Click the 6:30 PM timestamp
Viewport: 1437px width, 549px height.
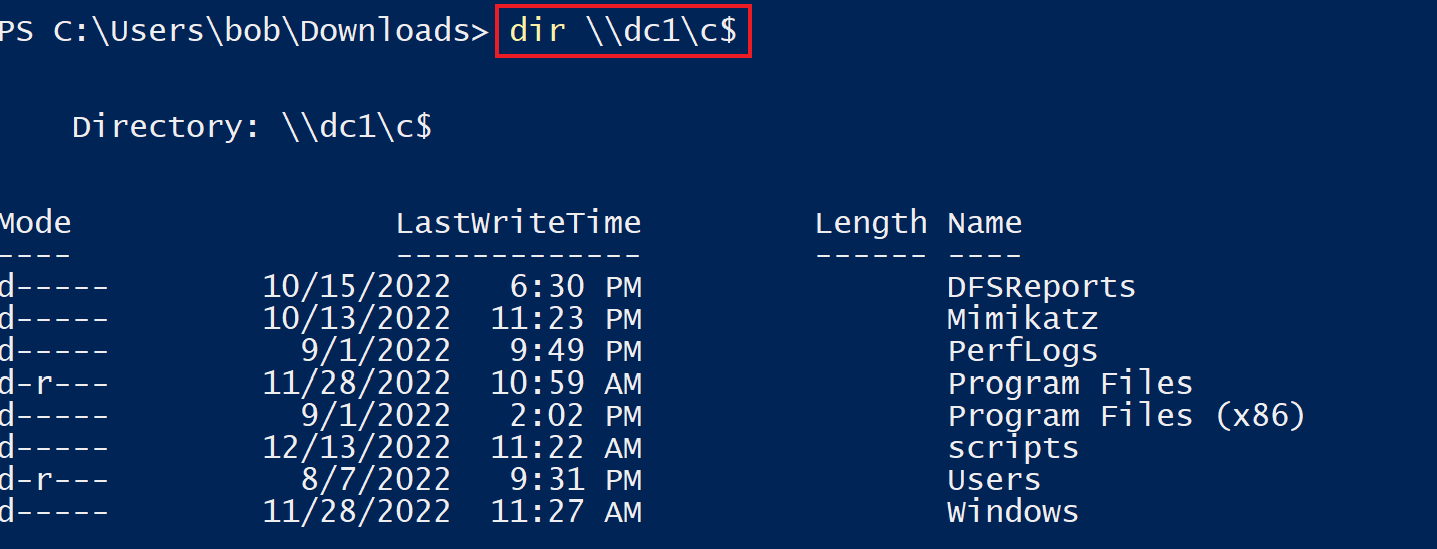pos(575,288)
